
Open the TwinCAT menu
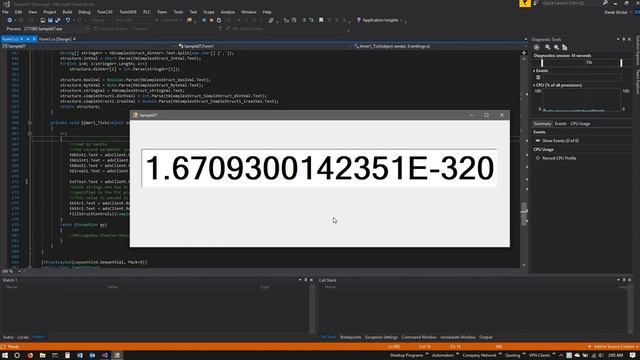pos(104,12)
